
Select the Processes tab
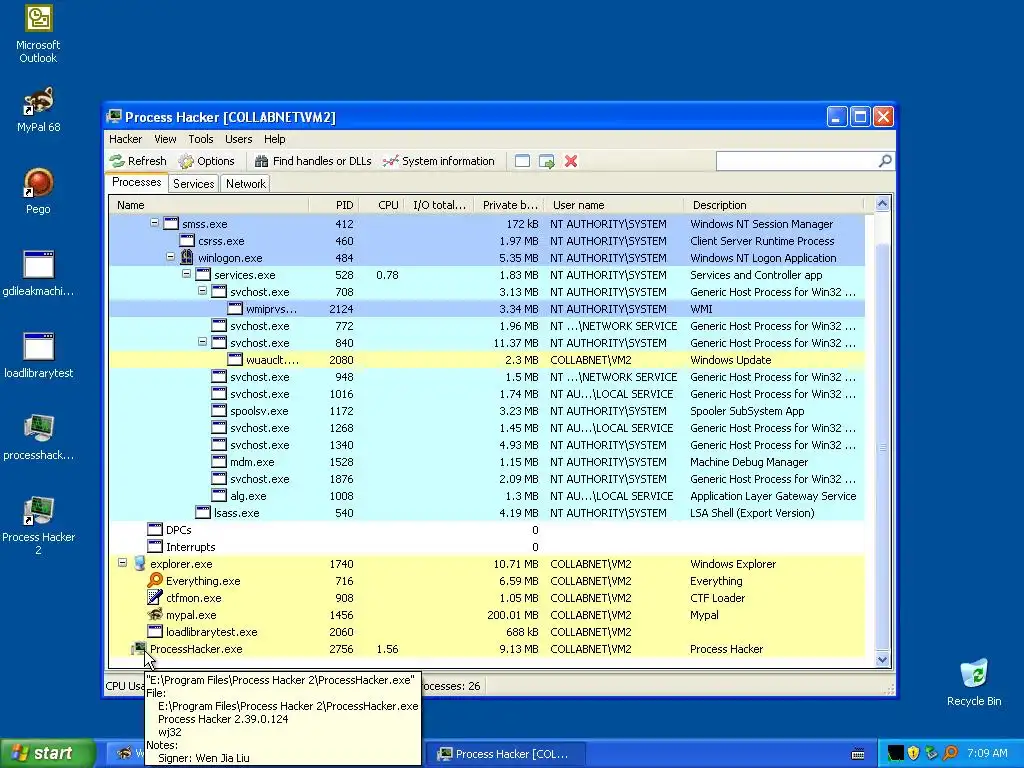(x=136, y=182)
